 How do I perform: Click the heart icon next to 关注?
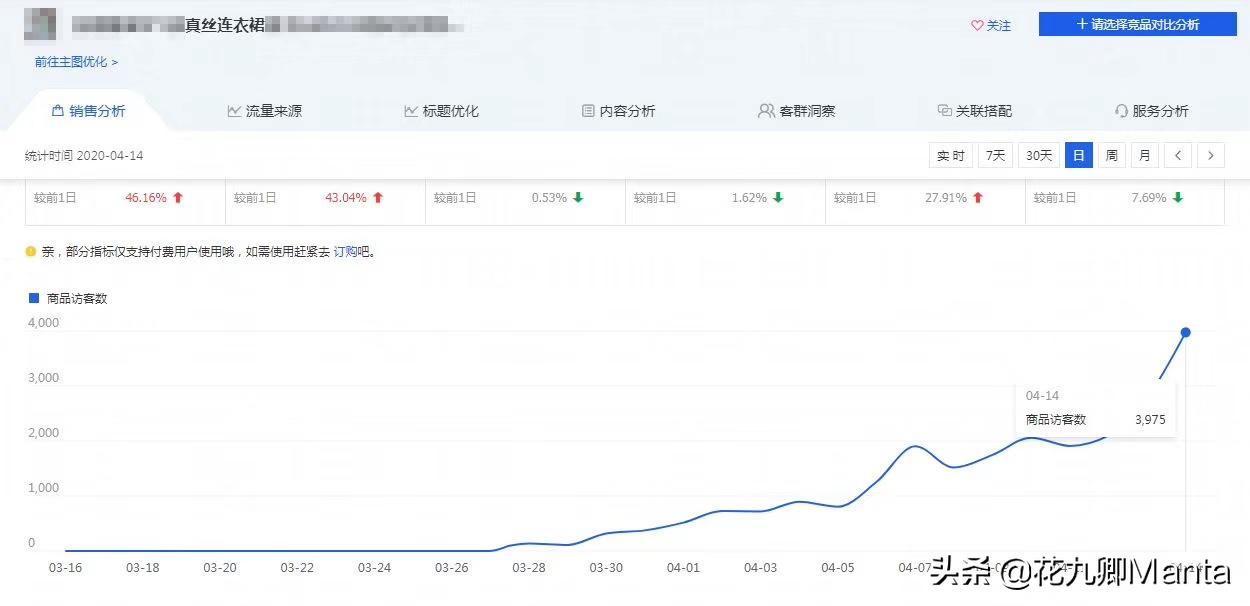point(975,25)
